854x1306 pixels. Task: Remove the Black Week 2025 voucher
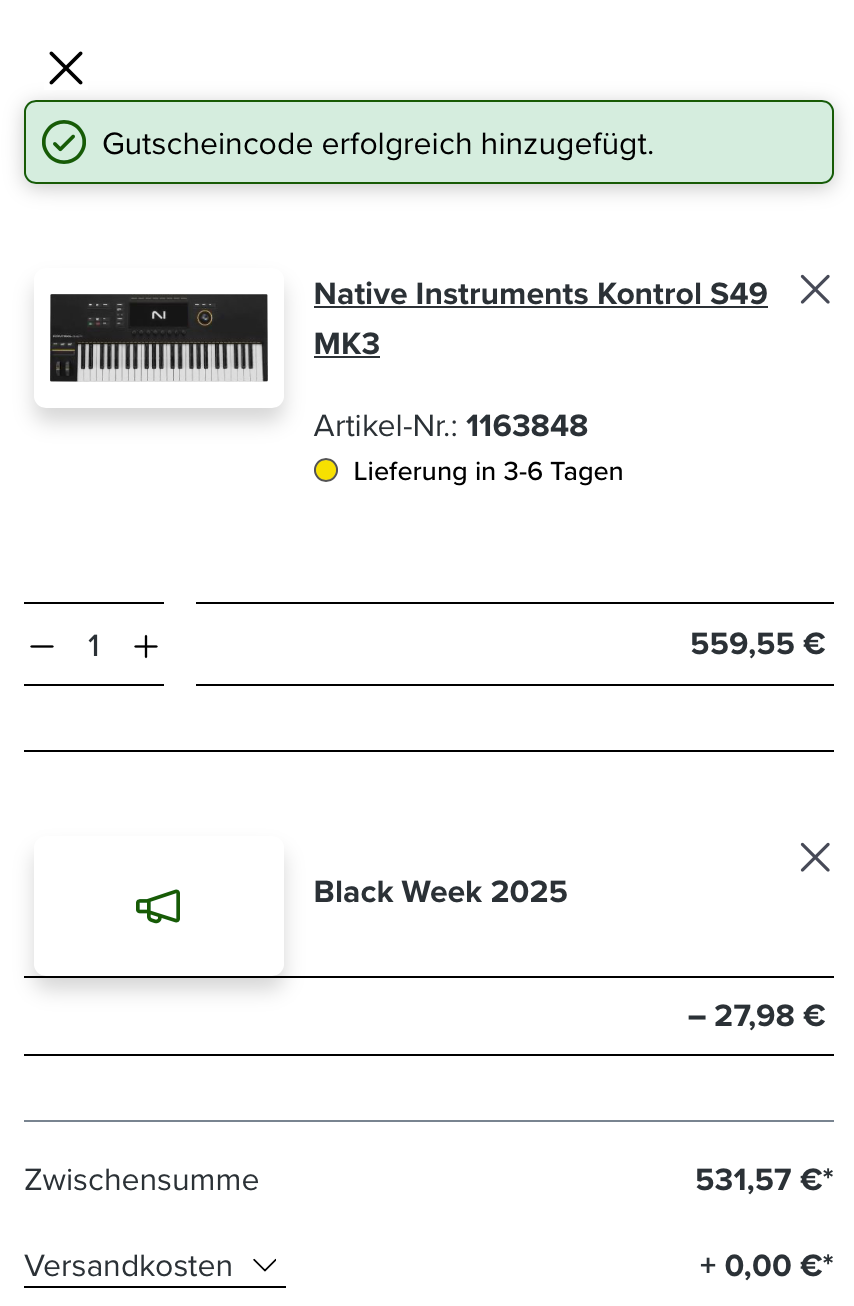click(x=815, y=857)
